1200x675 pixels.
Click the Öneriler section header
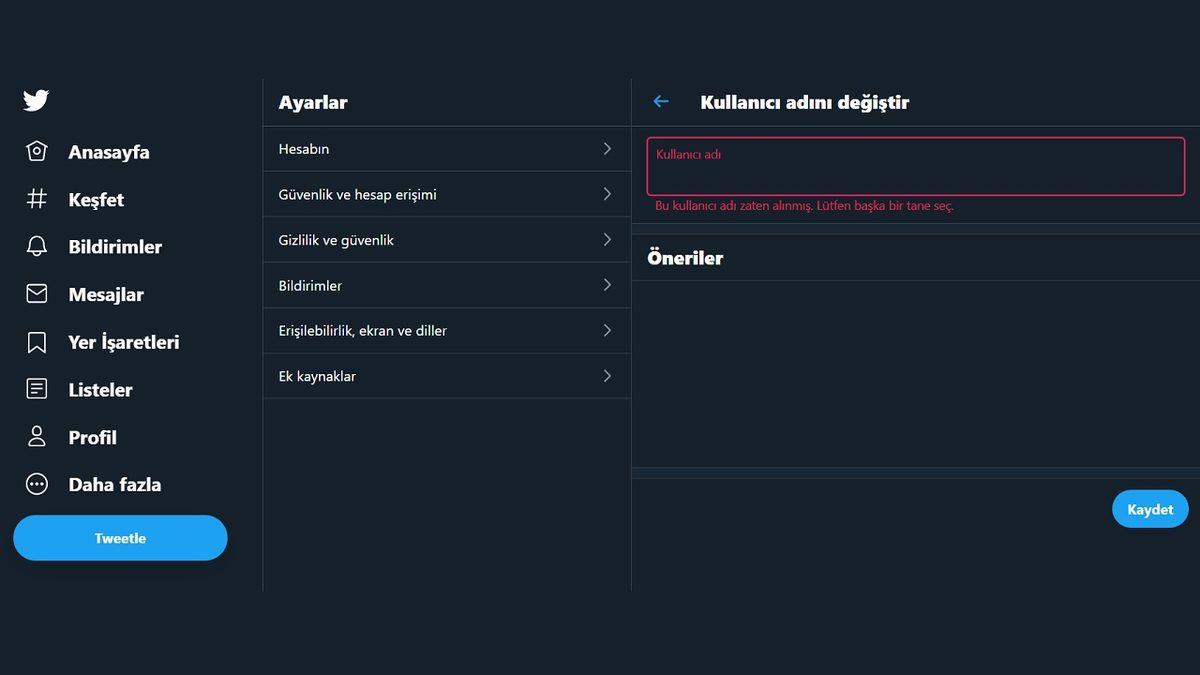pyautogui.click(x=686, y=257)
